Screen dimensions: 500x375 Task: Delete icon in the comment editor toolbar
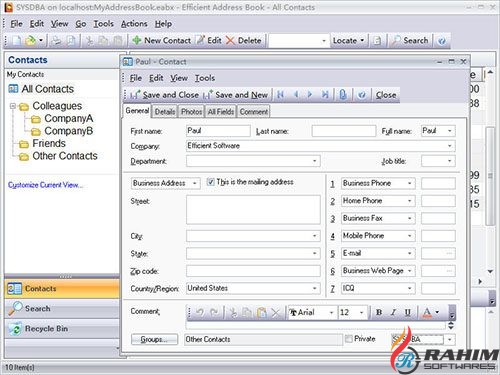pos(276,312)
